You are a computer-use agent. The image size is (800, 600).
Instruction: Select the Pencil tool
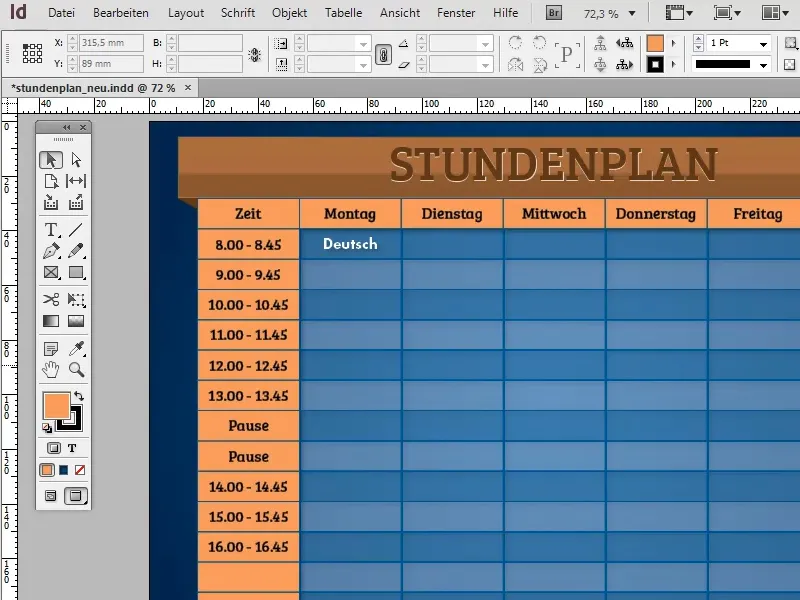click(x=76, y=251)
